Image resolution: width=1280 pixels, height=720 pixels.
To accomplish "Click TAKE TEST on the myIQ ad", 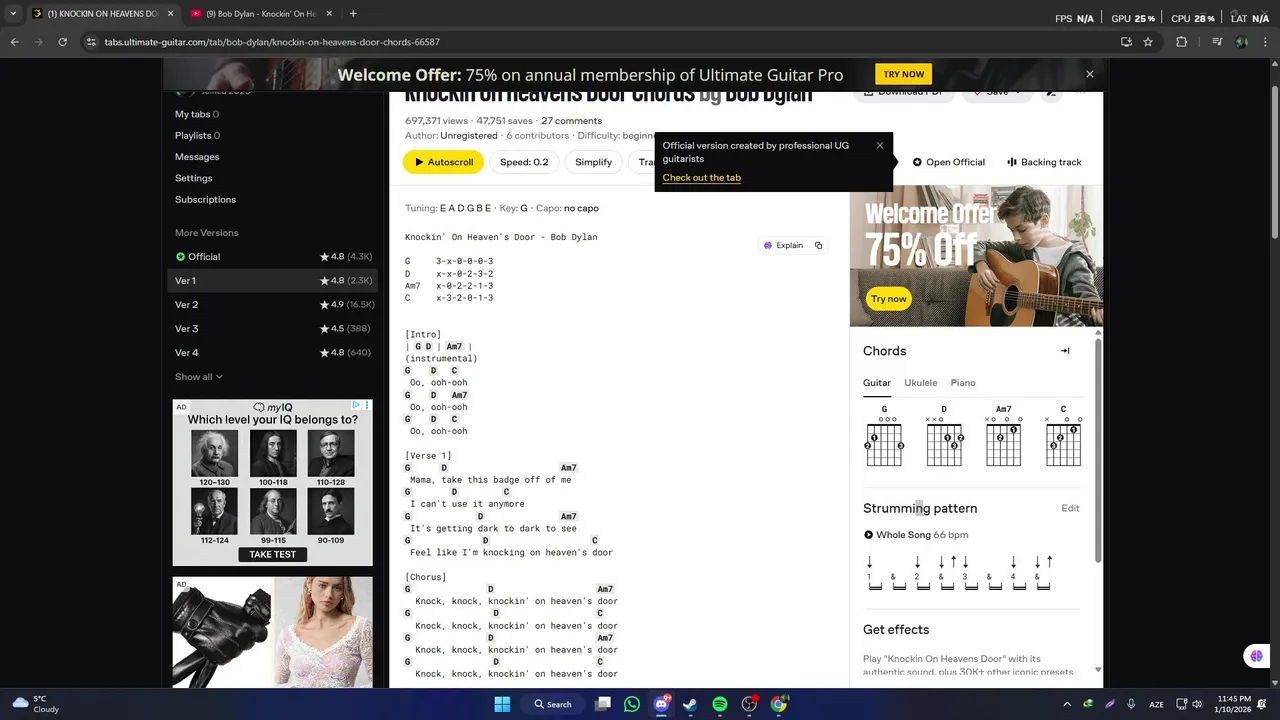I will click(272, 554).
